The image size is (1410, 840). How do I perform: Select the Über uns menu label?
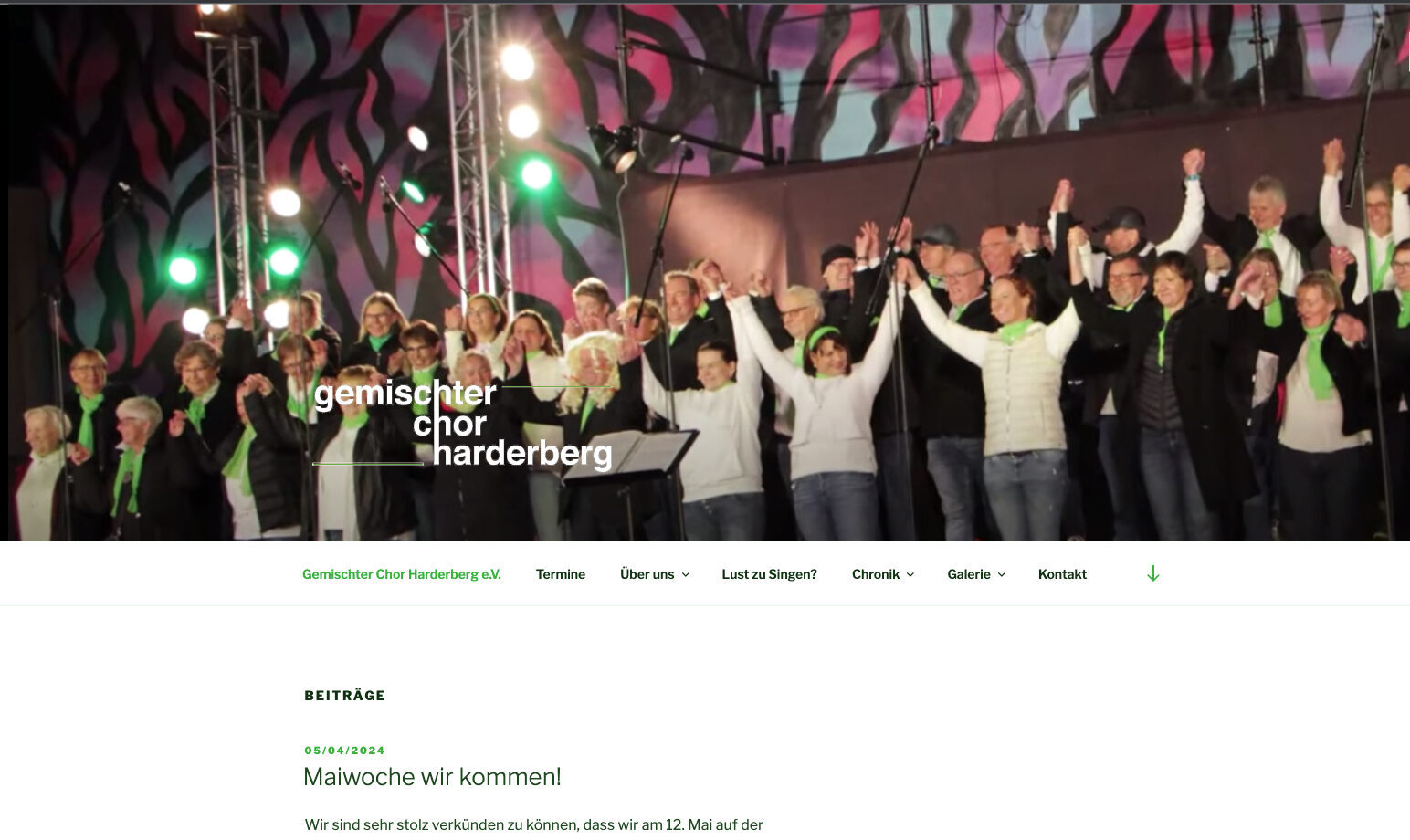[x=647, y=574]
